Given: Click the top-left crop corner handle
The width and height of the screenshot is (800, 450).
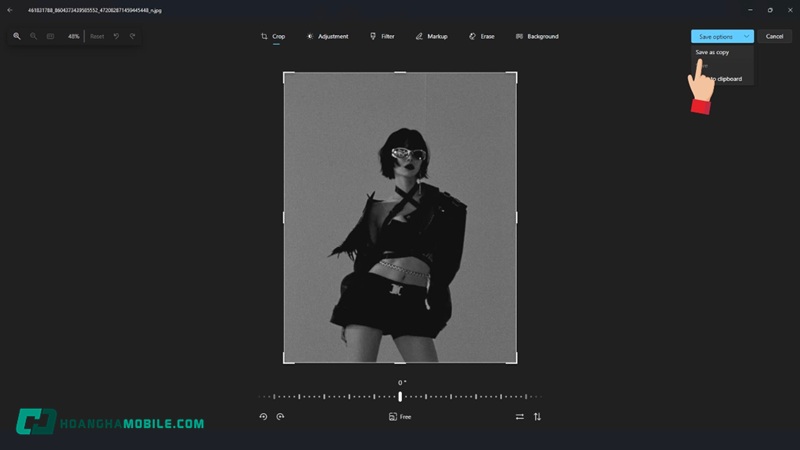Looking at the screenshot, I should [286, 74].
